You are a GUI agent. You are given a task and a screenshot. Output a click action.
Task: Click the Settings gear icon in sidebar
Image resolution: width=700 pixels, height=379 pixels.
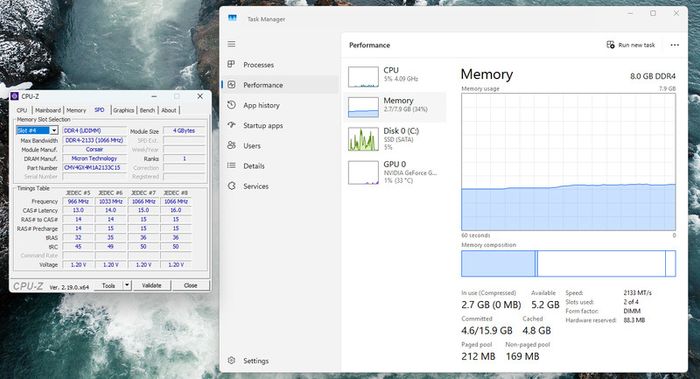(231, 360)
